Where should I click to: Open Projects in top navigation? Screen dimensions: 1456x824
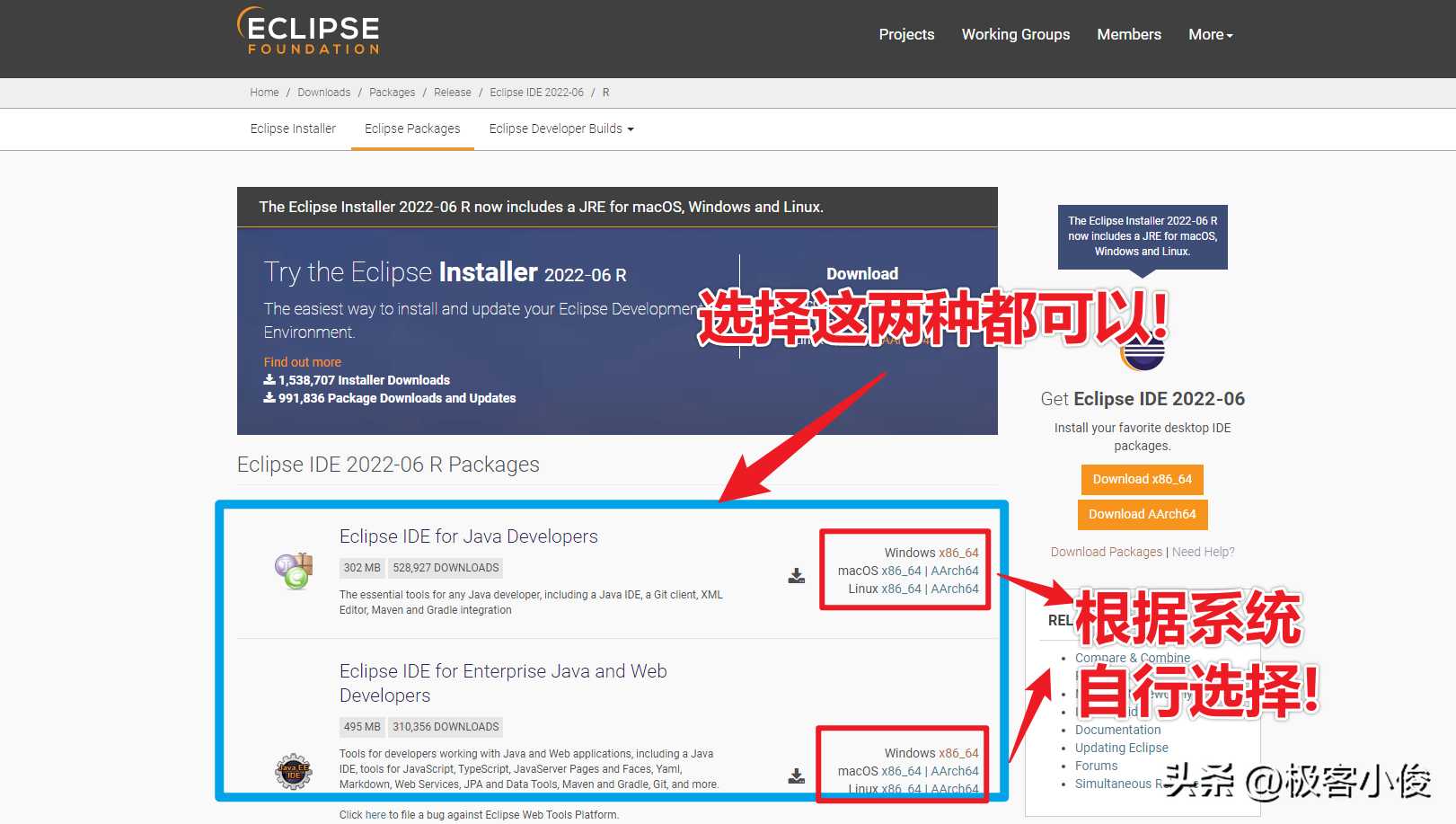pyautogui.click(x=906, y=34)
